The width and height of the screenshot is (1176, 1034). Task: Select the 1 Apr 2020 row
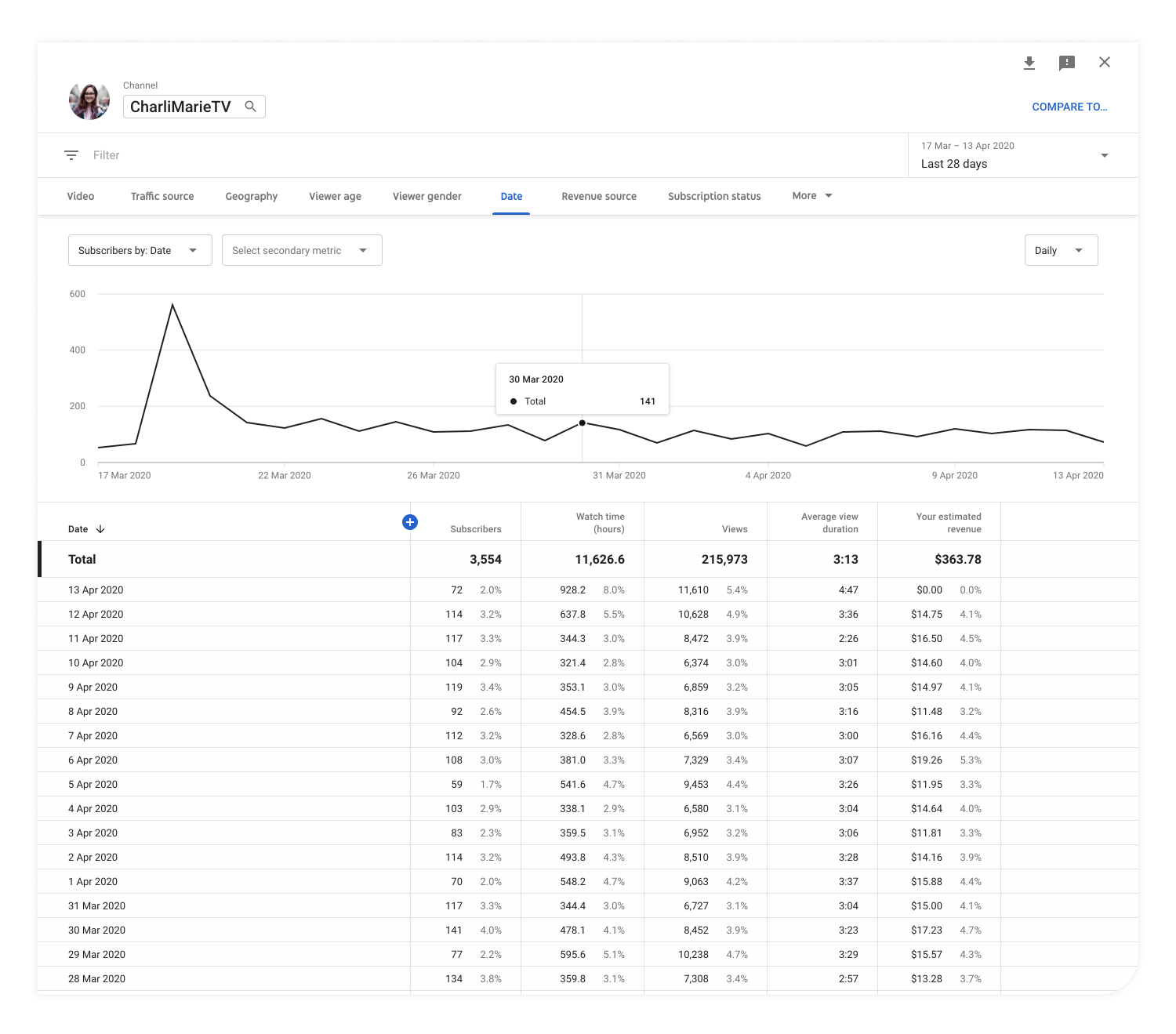click(588, 881)
